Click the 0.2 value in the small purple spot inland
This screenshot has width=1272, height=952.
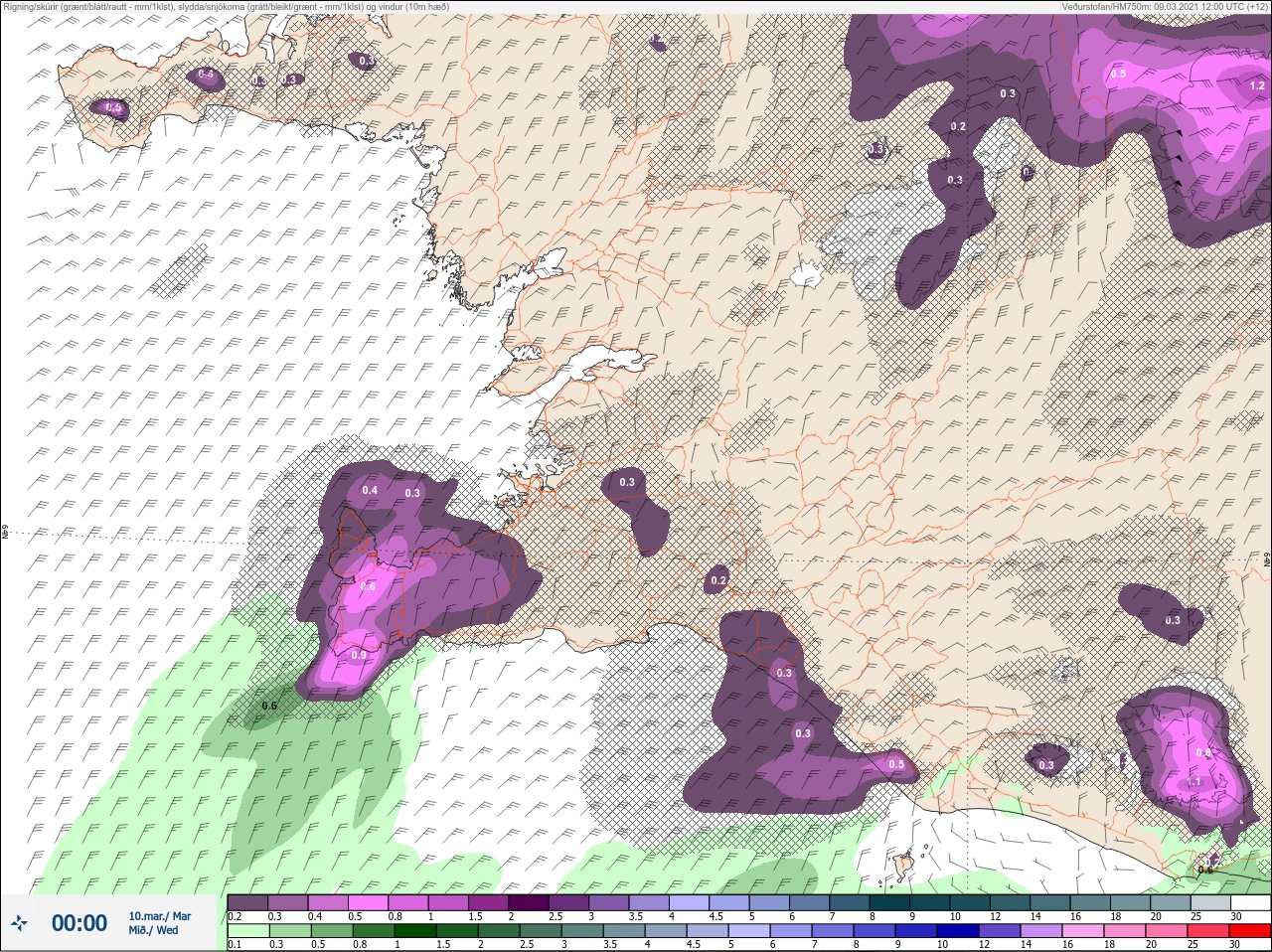718,580
